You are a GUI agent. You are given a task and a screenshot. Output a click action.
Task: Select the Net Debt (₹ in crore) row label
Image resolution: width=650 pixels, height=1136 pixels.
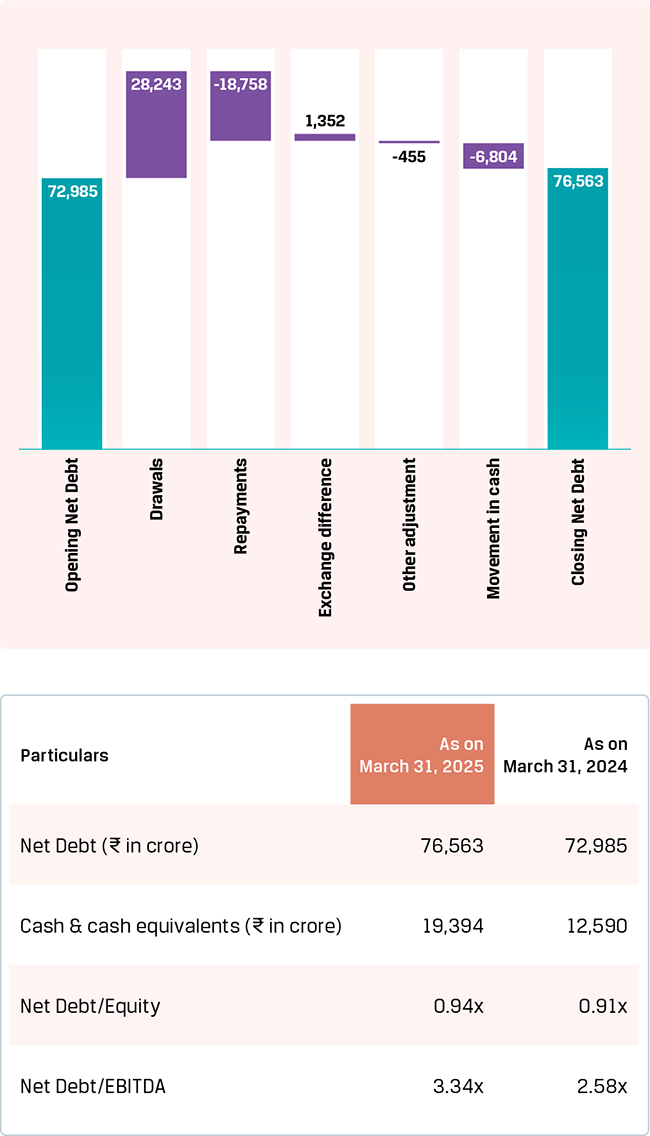tap(109, 846)
